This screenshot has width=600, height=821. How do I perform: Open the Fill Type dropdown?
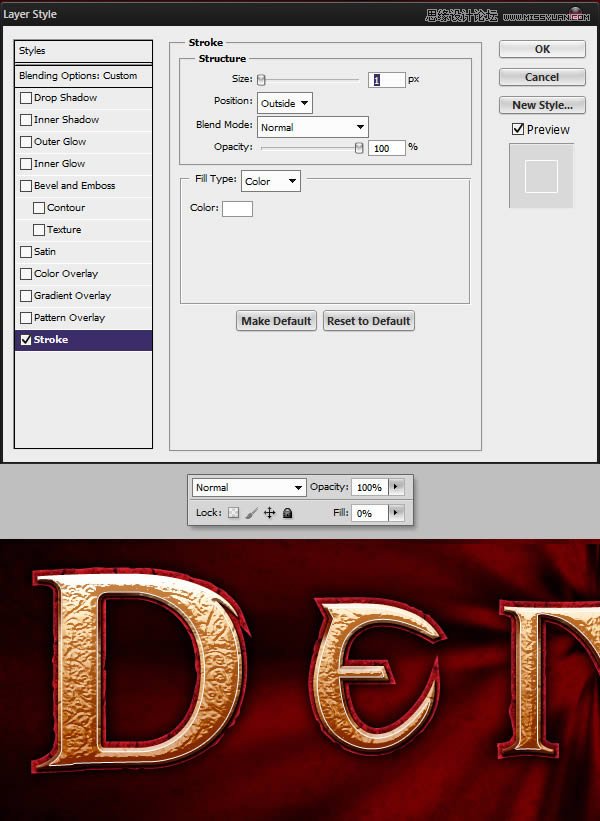tap(271, 181)
